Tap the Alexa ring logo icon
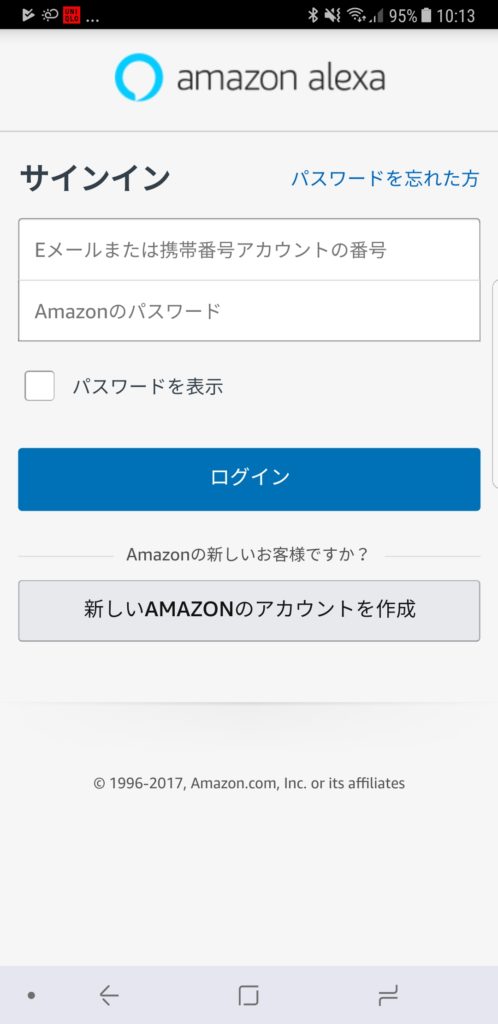 tap(139, 78)
